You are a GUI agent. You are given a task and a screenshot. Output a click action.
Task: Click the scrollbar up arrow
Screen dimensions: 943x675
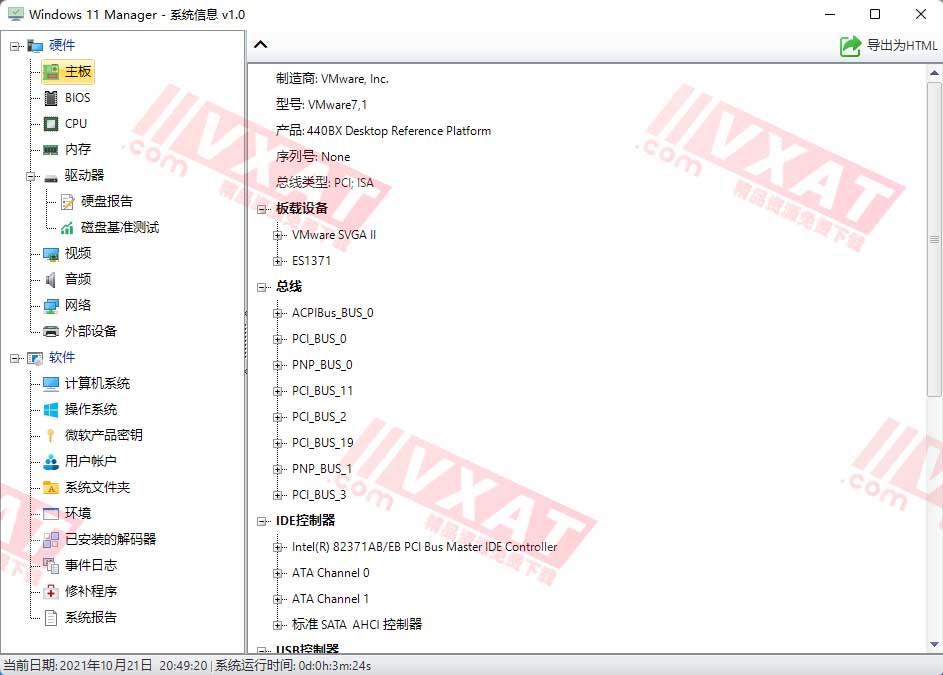click(x=934, y=73)
